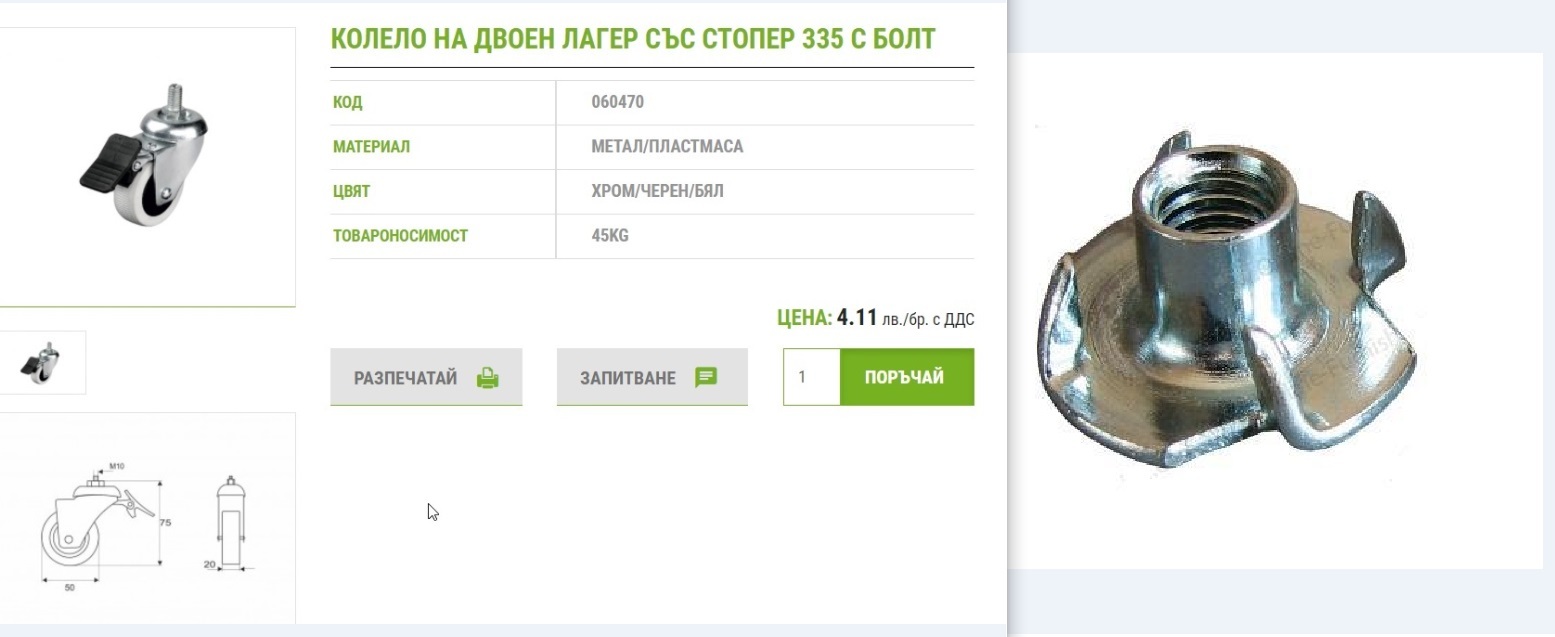Viewport: 1555px width, 637px height.
Task: Click the product code 060470
Action: [617, 102]
